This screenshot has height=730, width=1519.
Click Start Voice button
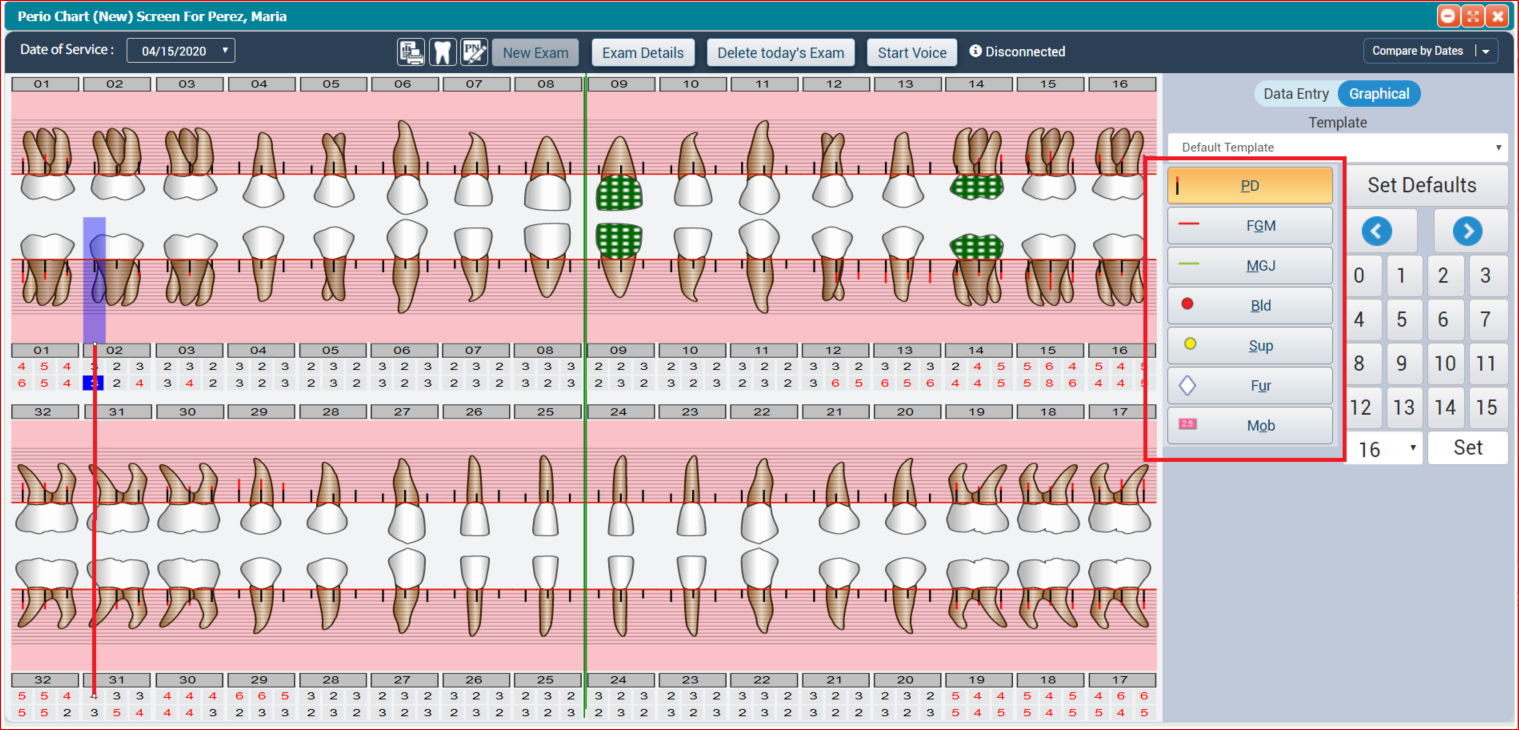click(x=912, y=53)
